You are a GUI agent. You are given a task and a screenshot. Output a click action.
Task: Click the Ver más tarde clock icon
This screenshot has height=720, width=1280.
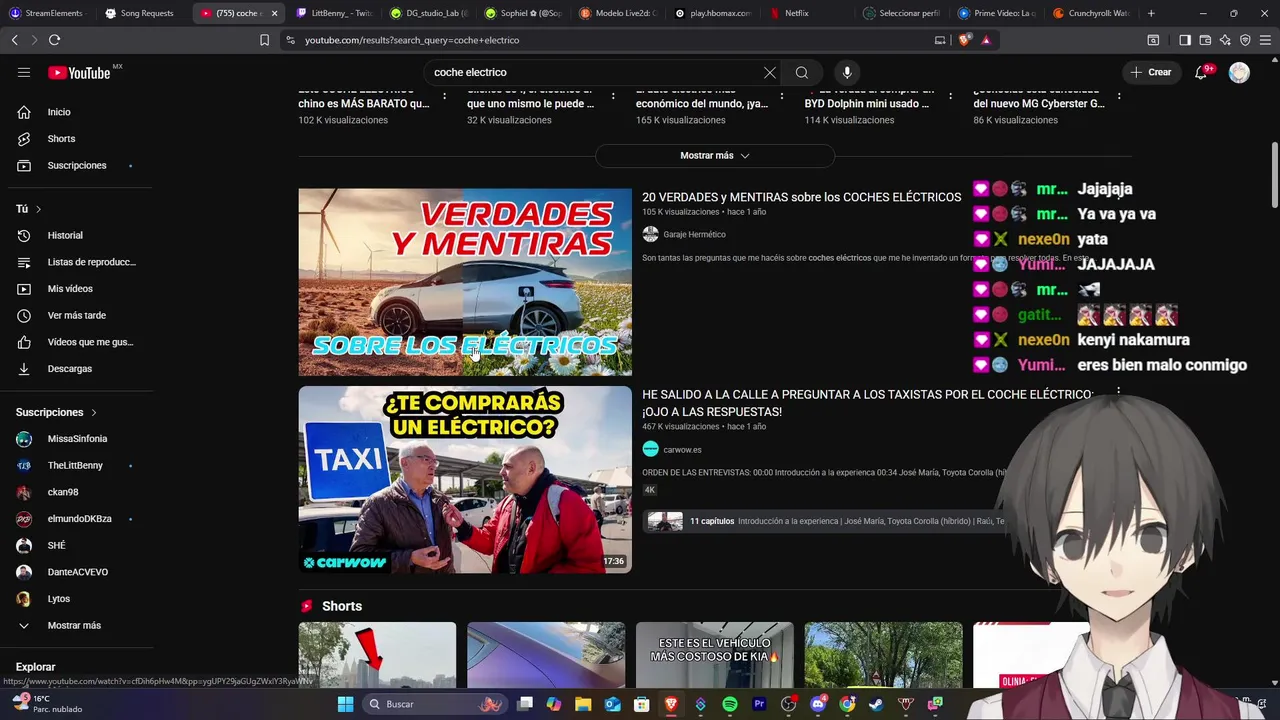(24, 315)
